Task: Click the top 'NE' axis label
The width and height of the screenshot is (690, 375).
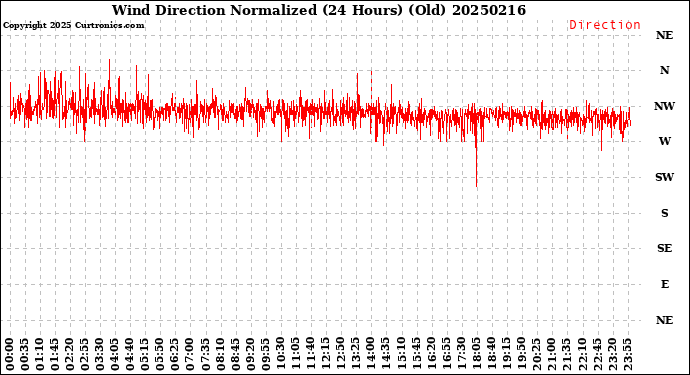Action: pyautogui.click(x=664, y=35)
